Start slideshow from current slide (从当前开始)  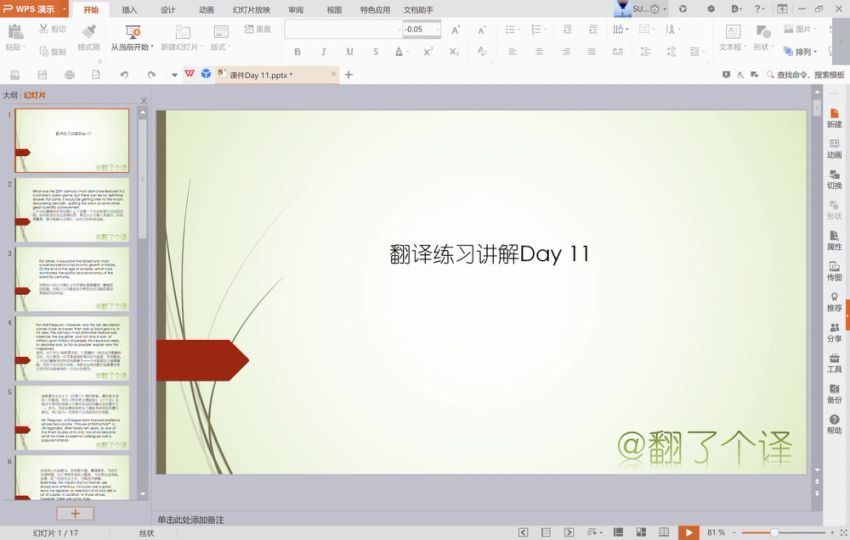tap(132, 37)
